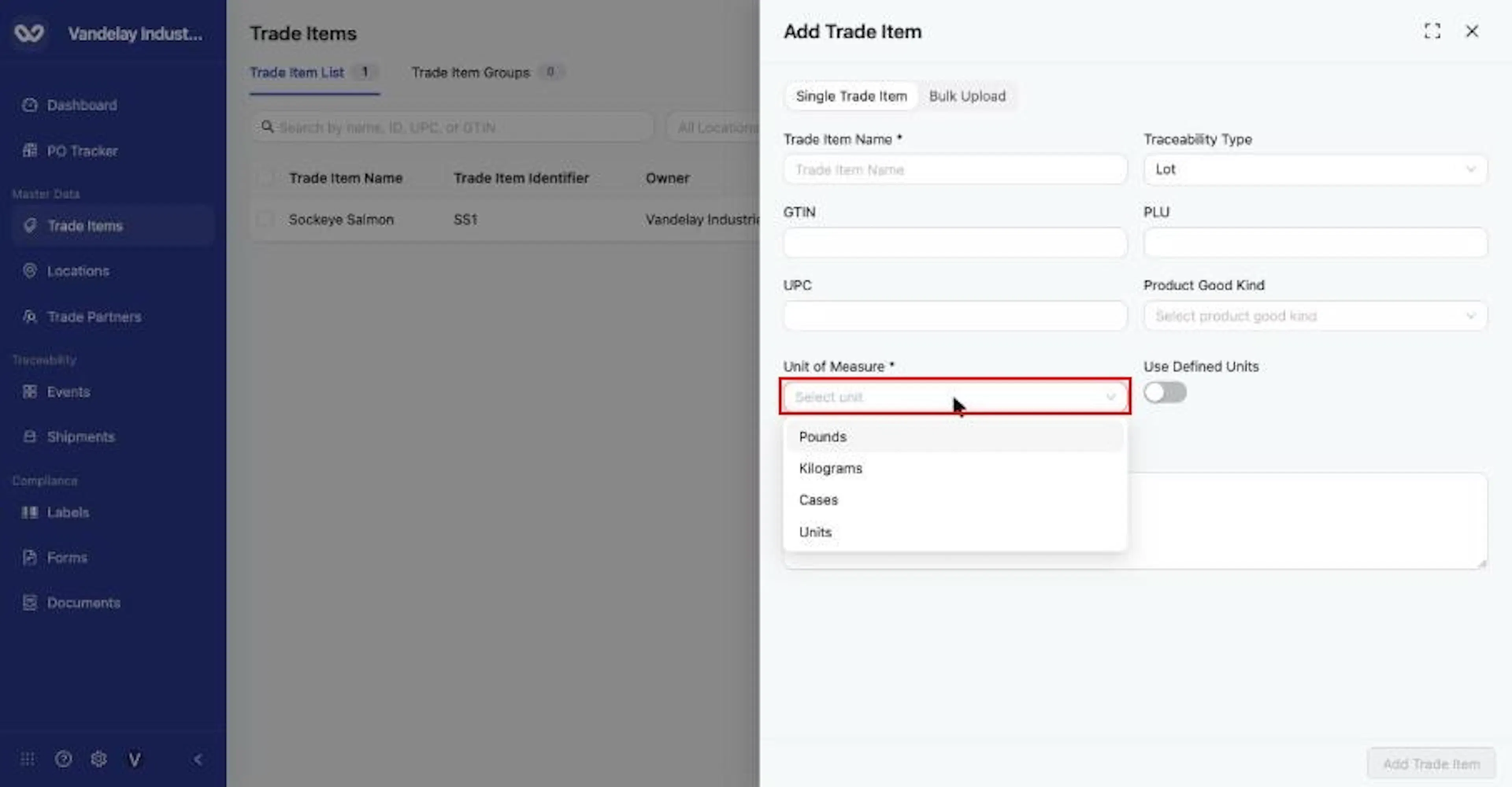Screen dimensions: 1512x787
Task: Choose Pounds from the unit list
Action: coord(955,437)
